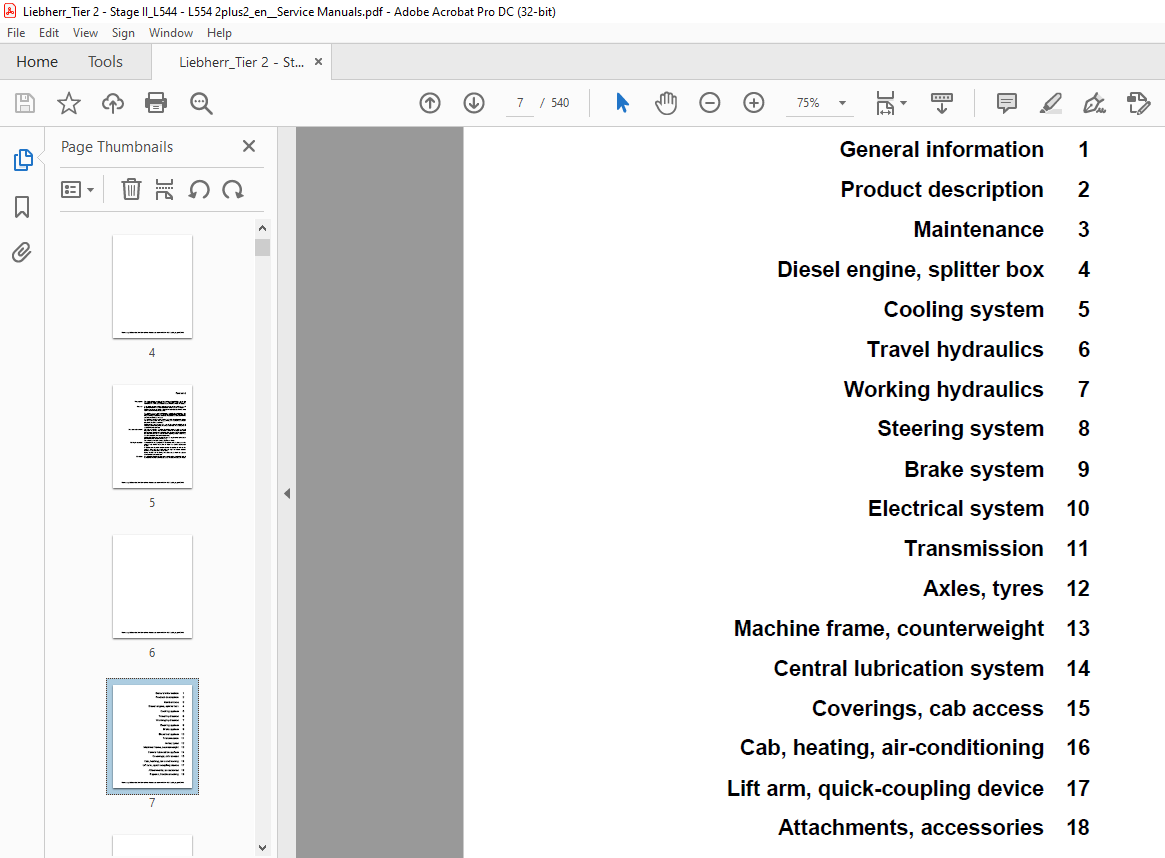
Task: Close the Liebherr document tab
Action: coord(319,62)
